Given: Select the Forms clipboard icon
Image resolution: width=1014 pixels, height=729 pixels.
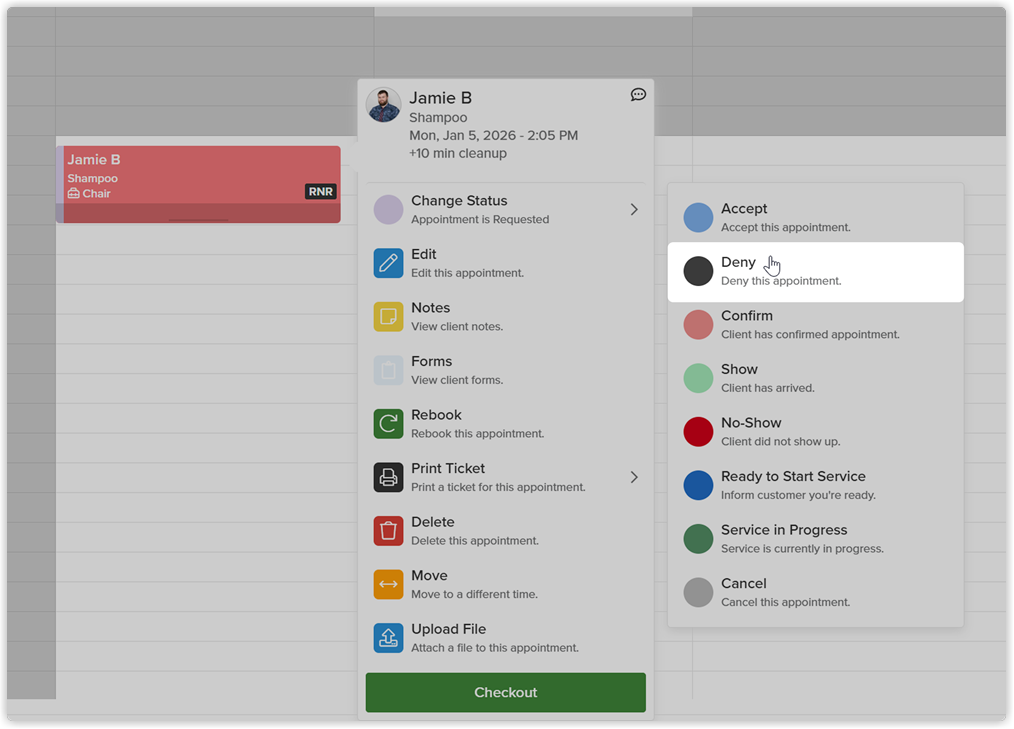Looking at the screenshot, I should coord(388,371).
